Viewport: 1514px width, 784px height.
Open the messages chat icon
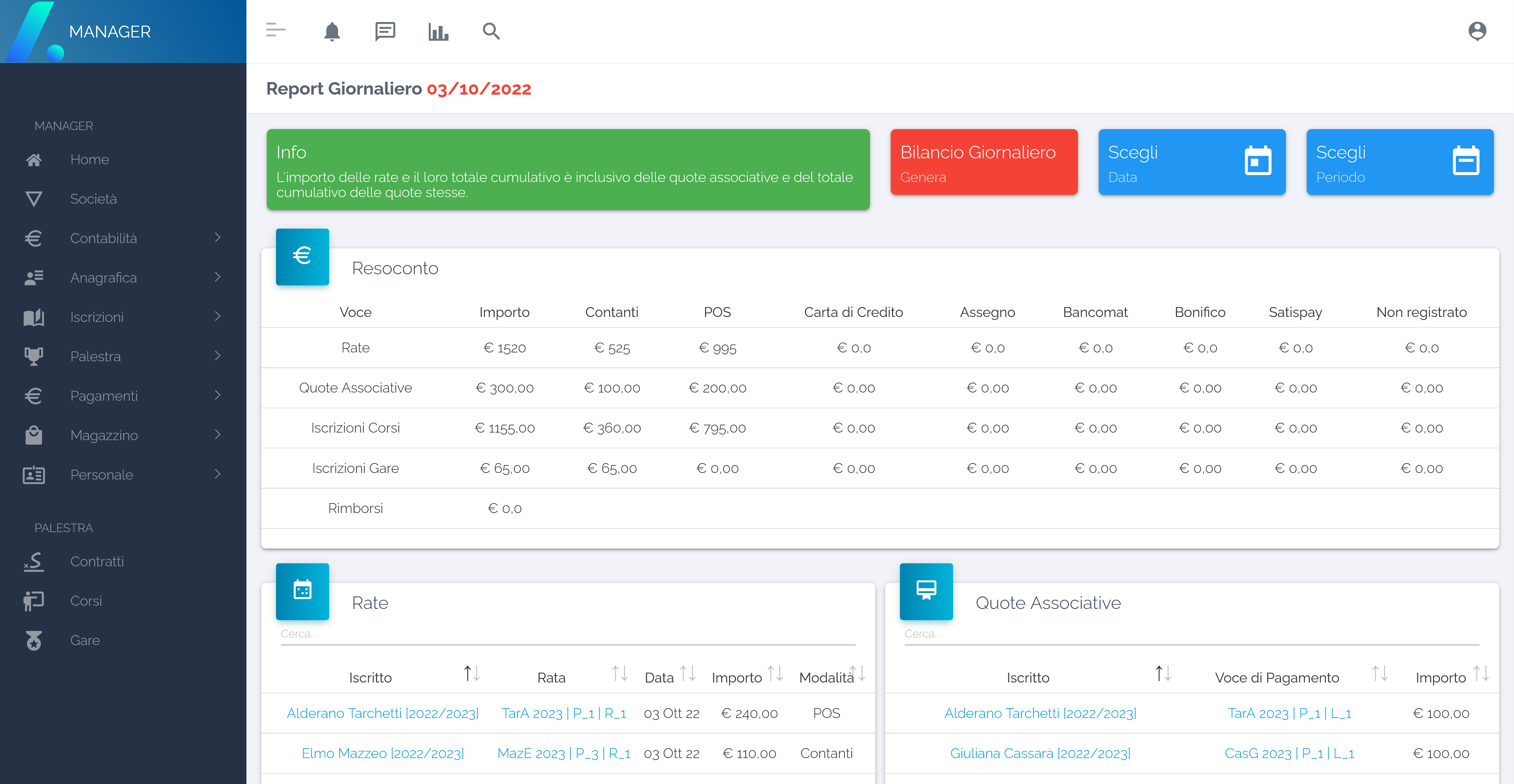point(385,31)
